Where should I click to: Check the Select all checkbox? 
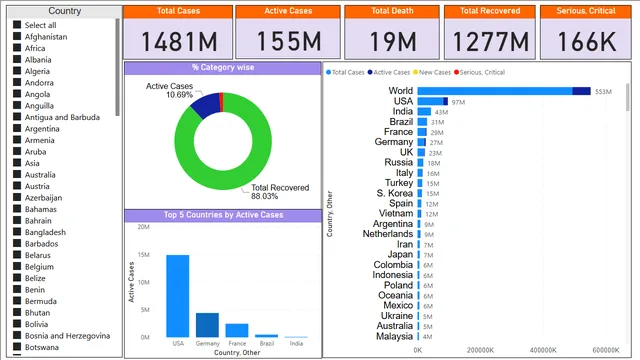[x=17, y=25]
